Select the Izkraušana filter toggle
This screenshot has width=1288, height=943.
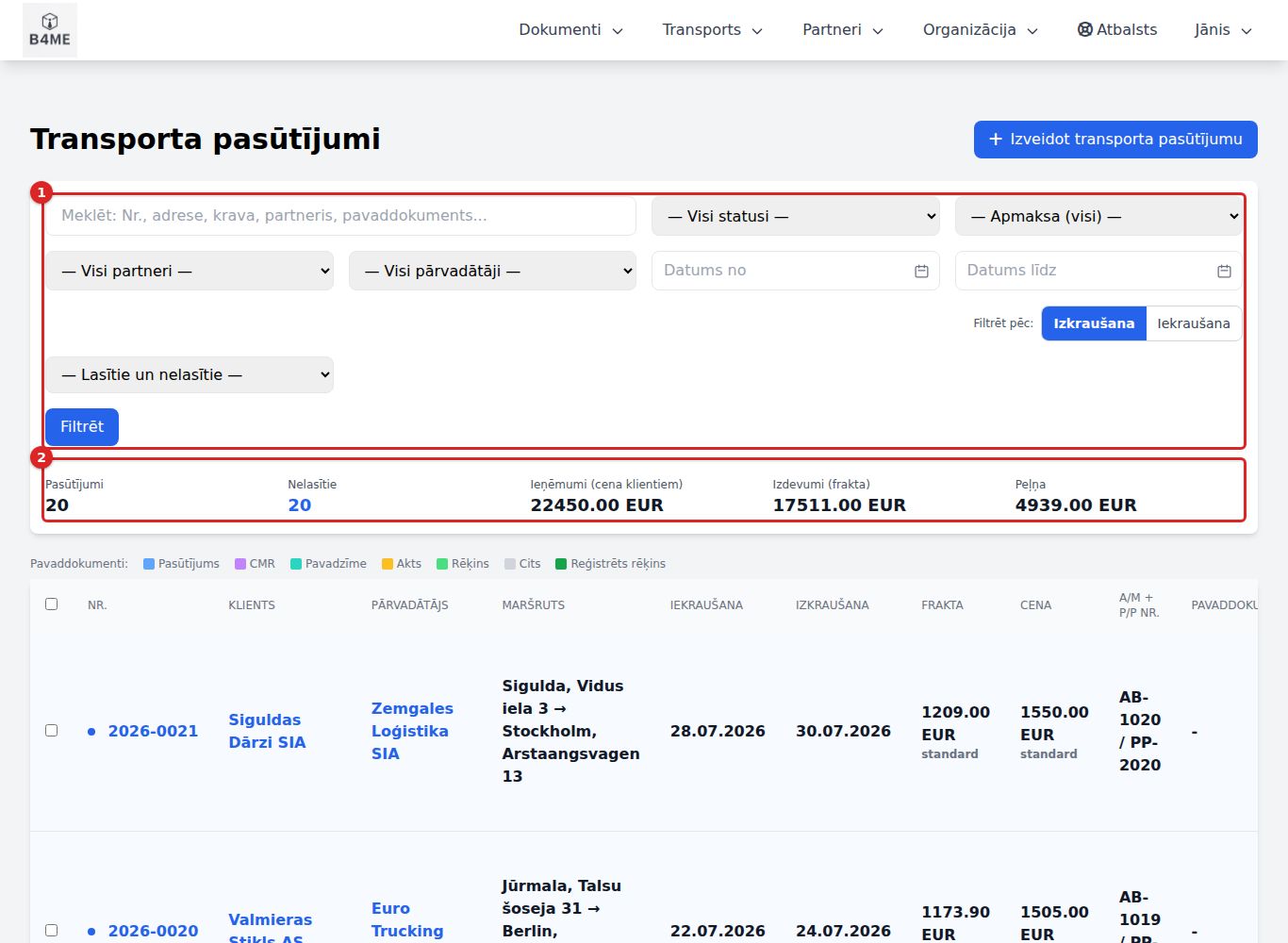[1094, 323]
